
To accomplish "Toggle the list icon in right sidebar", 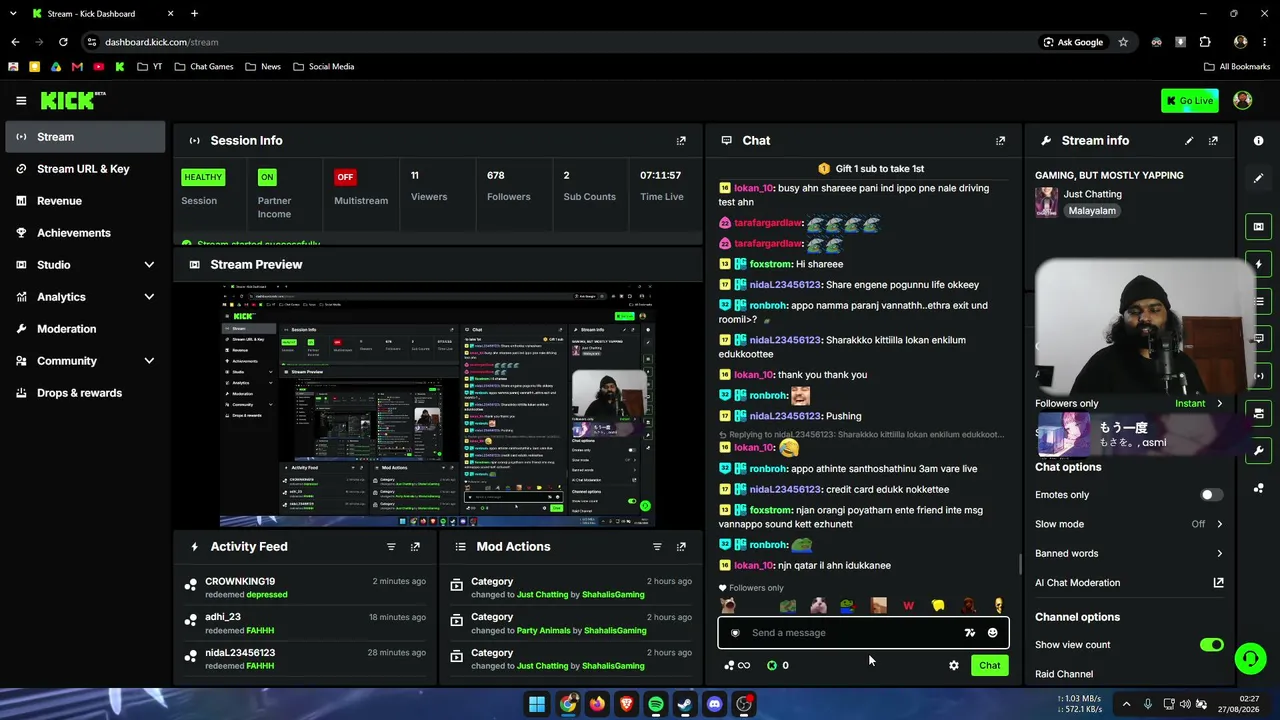I will [x=1258, y=301].
